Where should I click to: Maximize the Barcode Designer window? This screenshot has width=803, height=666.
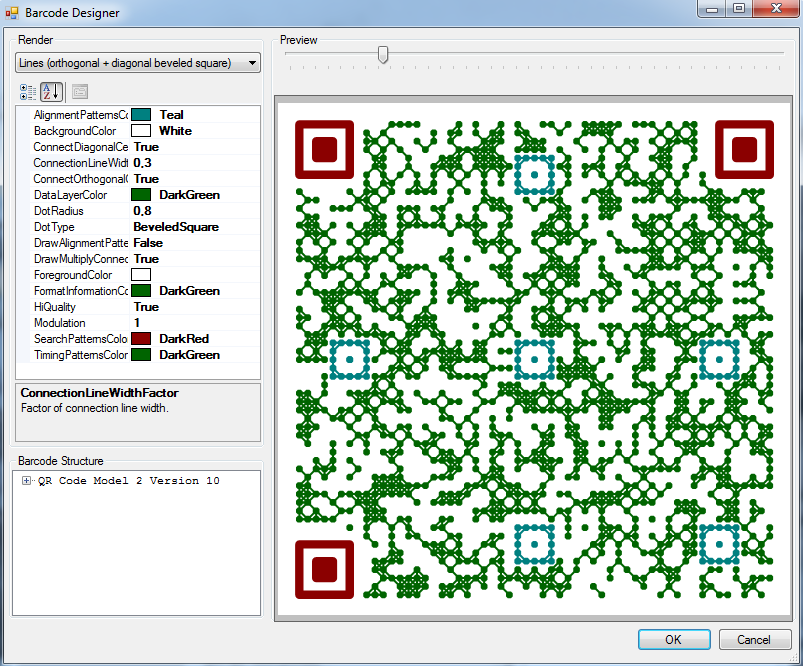coord(739,9)
